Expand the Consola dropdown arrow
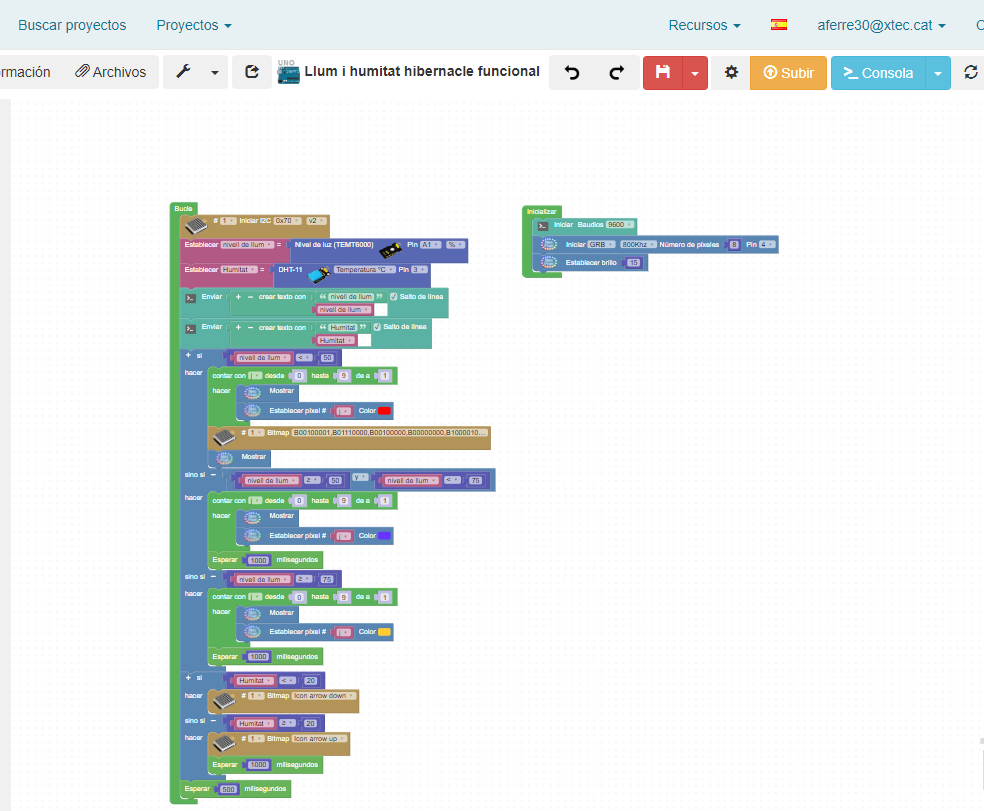 [937, 73]
